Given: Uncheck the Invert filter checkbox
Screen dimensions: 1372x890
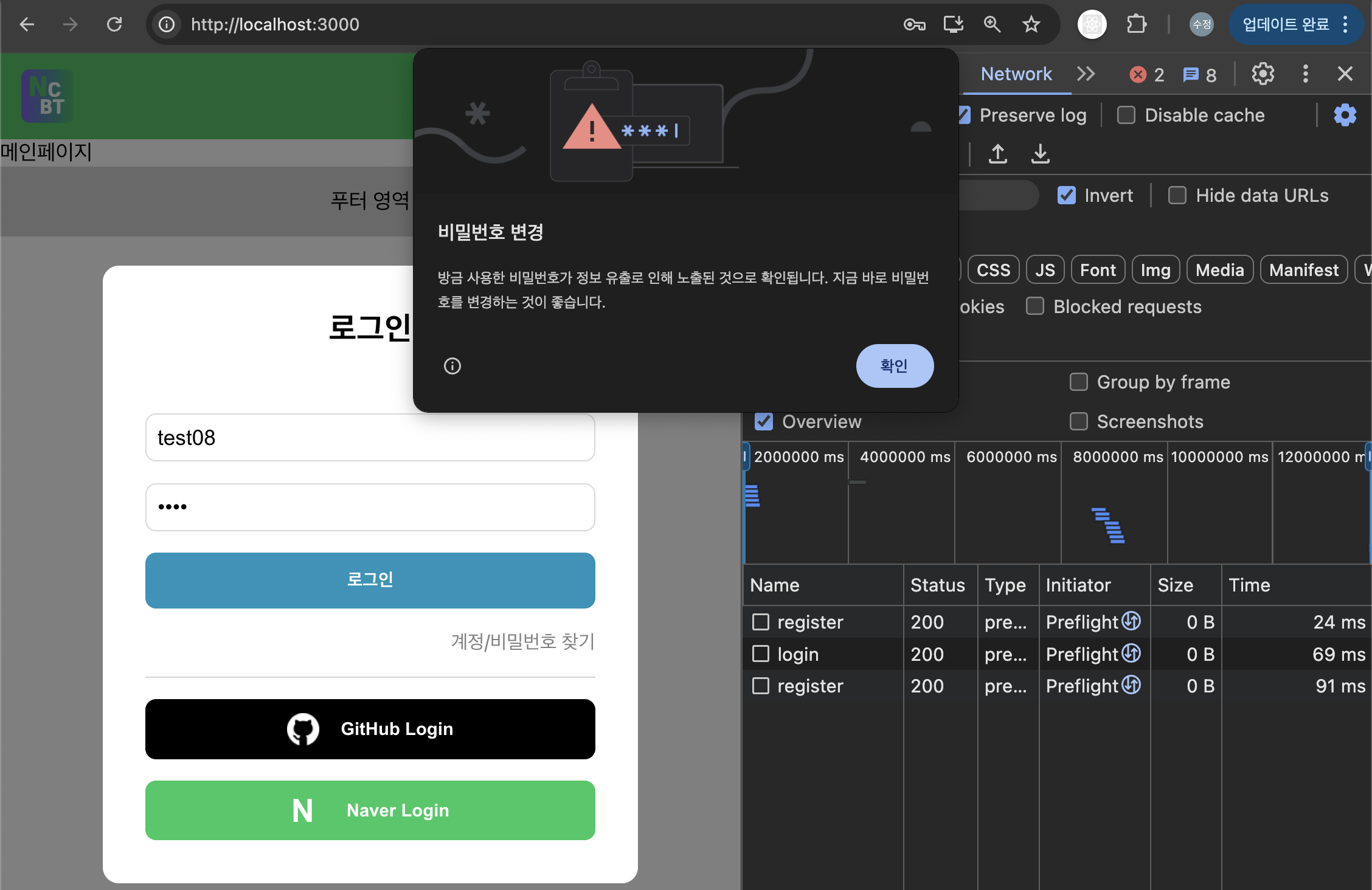Looking at the screenshot, I should pos(1067,195).
